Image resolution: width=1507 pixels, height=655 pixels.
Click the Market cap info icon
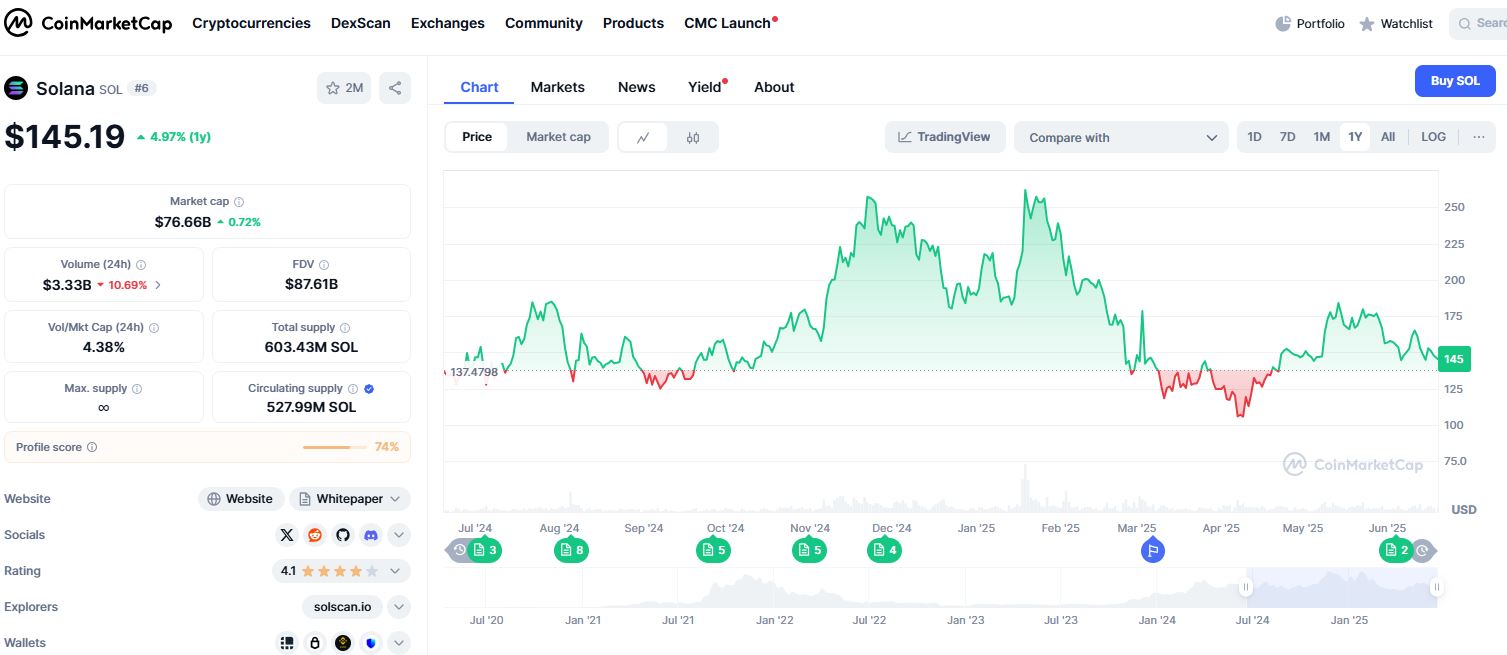coord(239,202)
